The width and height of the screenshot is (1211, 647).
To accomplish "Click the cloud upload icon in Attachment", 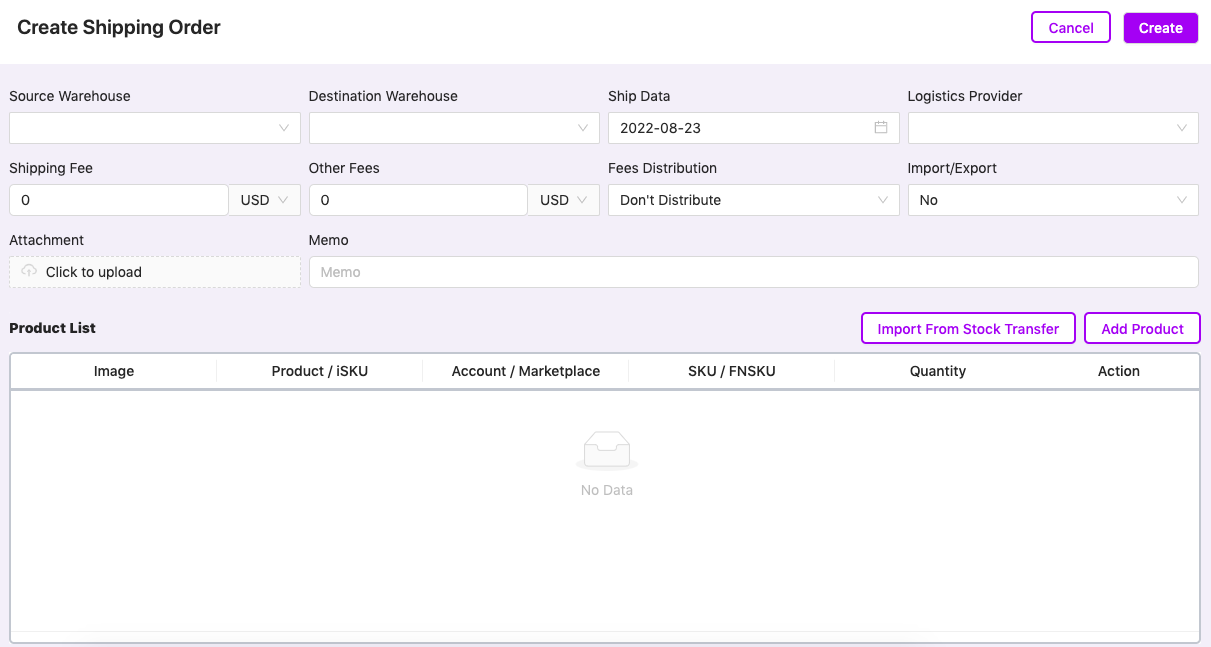I will point(29,271).
